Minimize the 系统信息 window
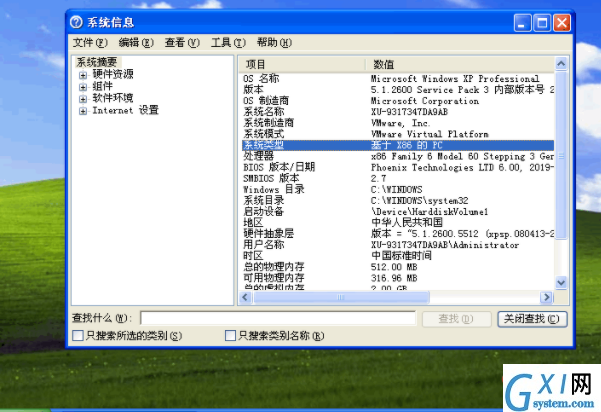This screenshot has width=601, height=412. coord(522,23)
